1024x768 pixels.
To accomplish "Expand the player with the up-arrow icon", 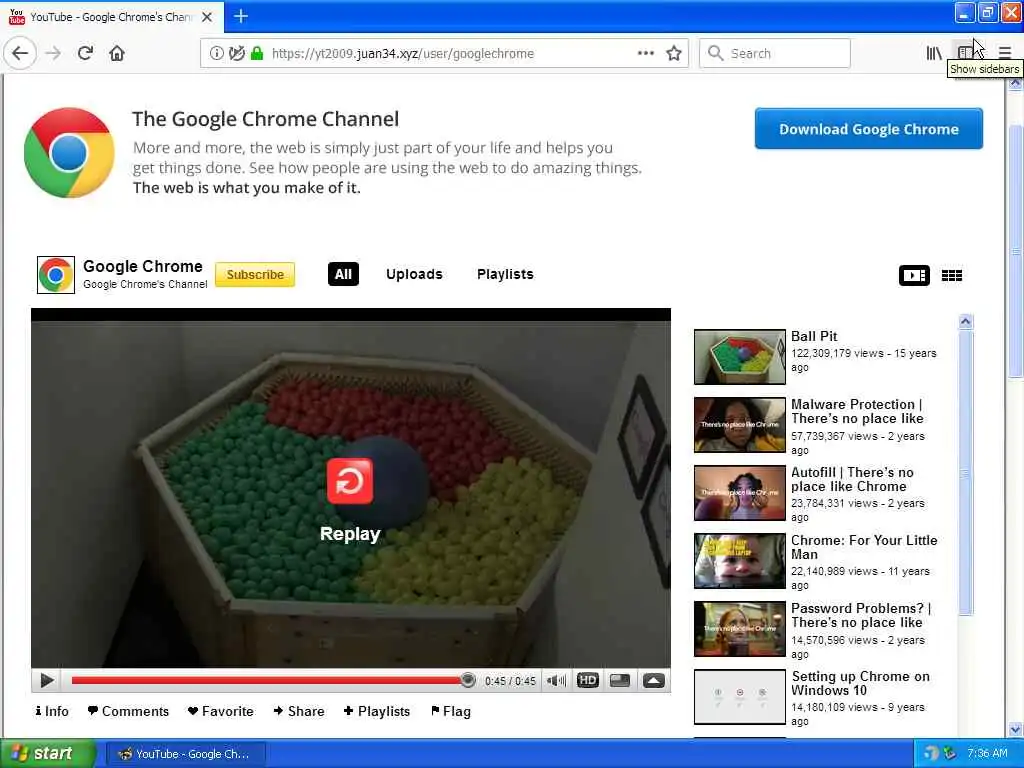I will click(653, 680).
